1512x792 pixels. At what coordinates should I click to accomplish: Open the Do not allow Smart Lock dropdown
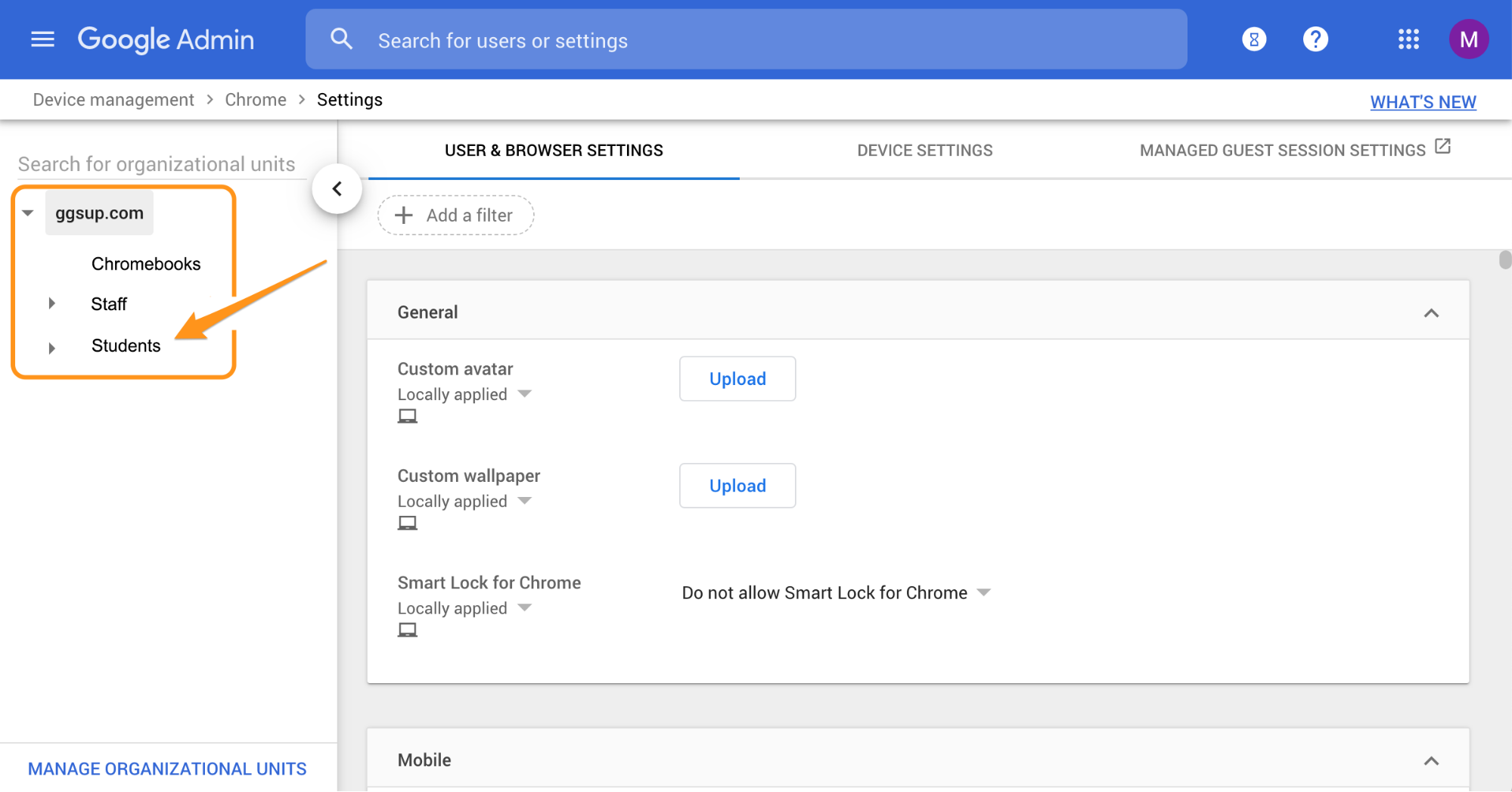(837, 593)
